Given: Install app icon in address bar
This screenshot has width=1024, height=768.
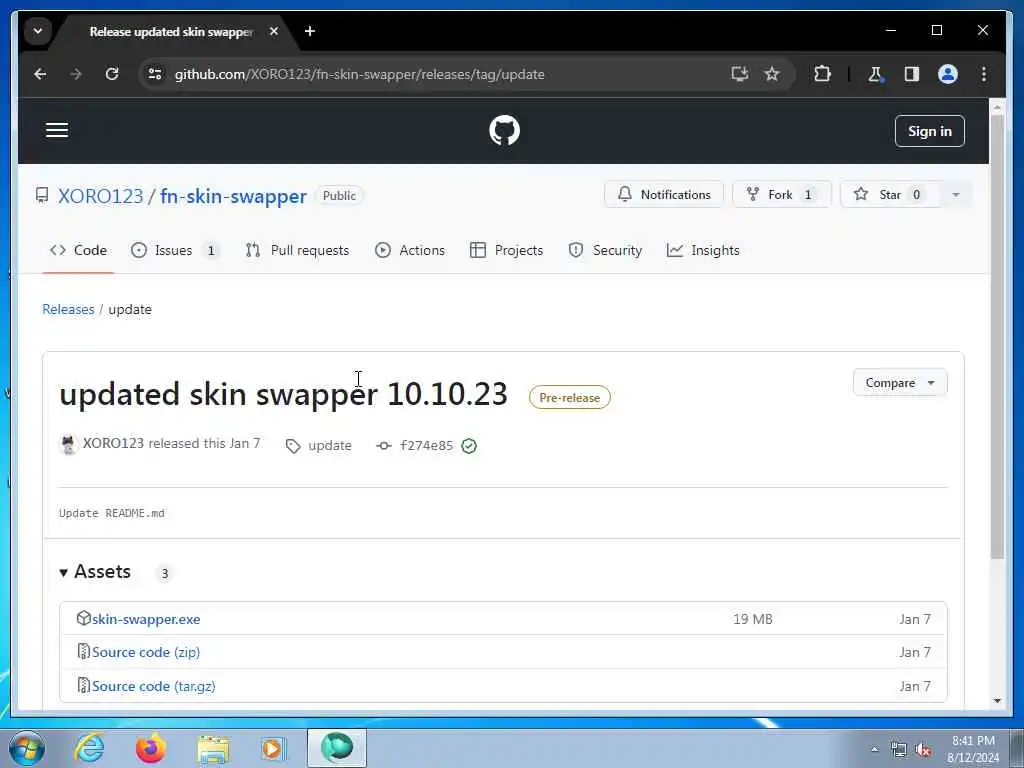Looking at the screenshot, I should (739, 74).
